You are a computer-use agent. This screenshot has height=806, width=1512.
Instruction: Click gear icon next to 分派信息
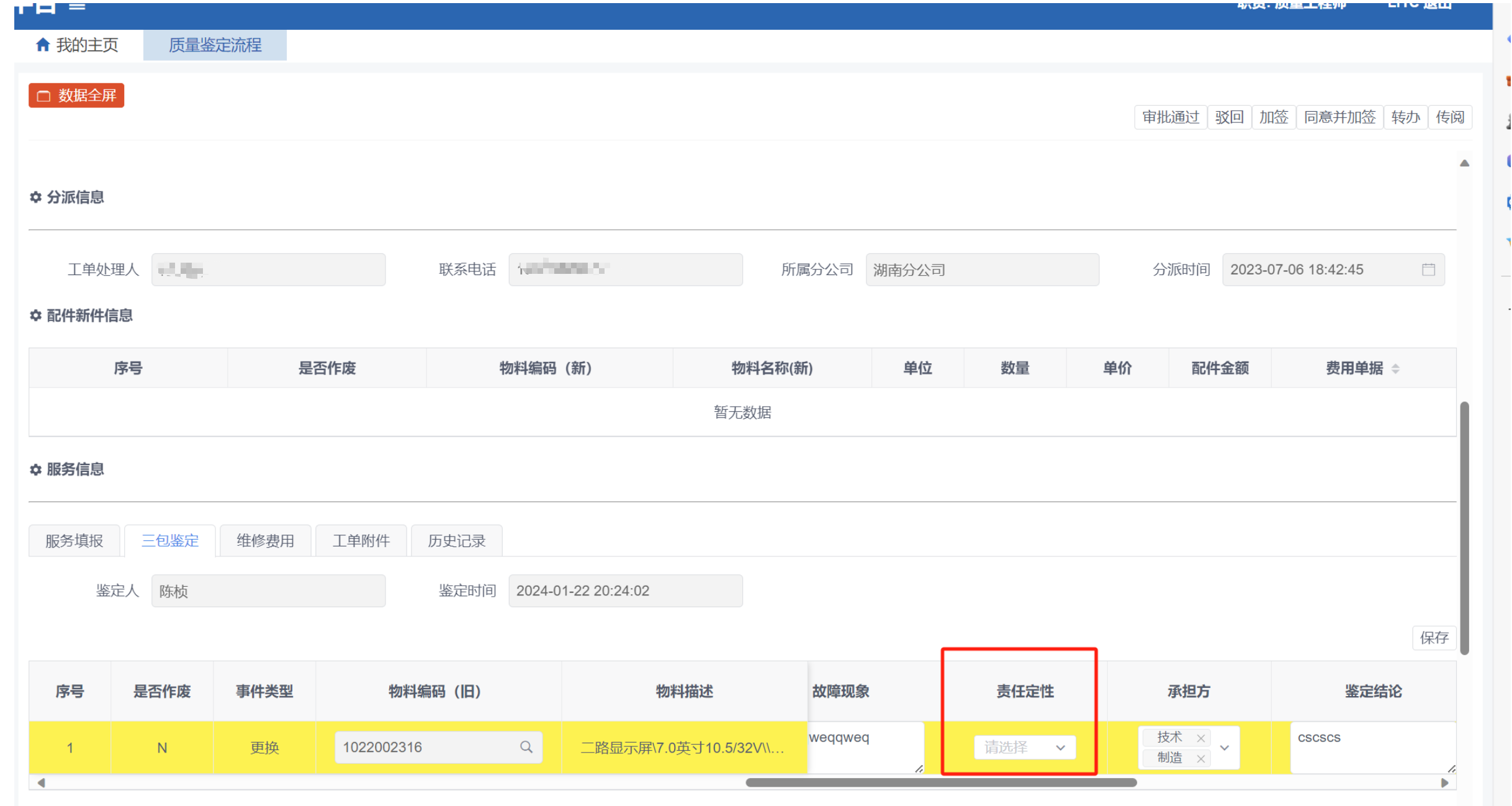pyautogui.click(x=36, y=197)
